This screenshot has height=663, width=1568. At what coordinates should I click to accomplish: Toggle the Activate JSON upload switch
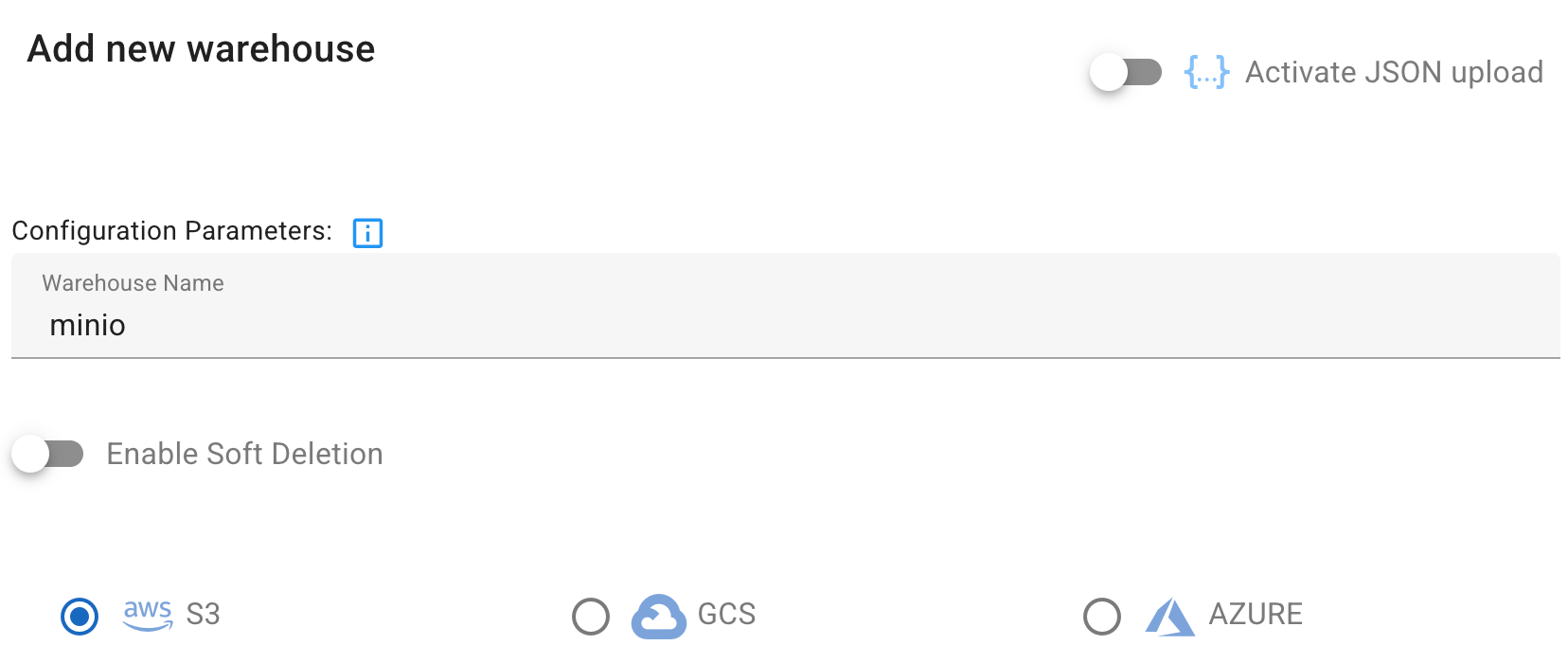click(1125, 72)
